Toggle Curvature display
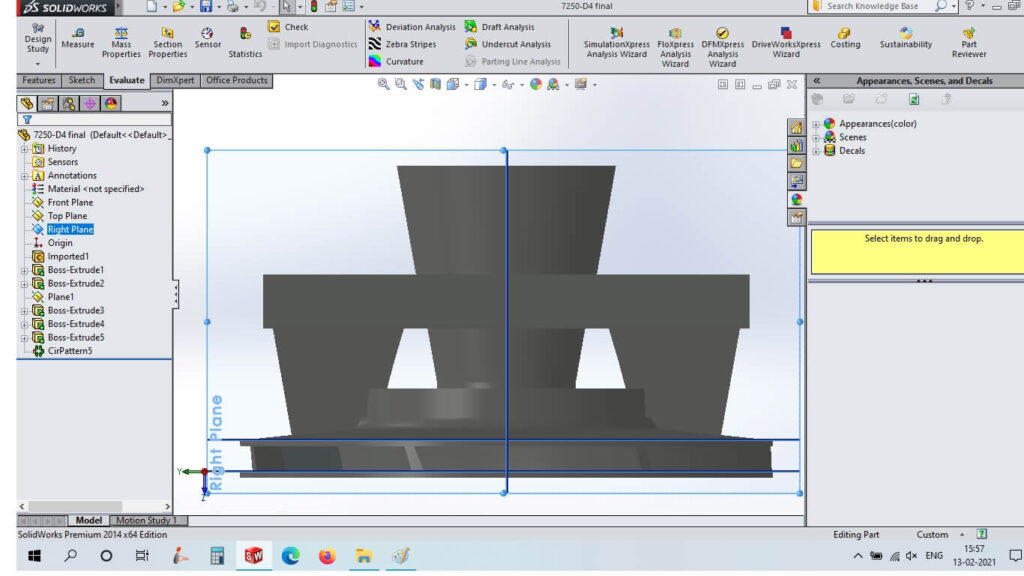 coord(396,61)
